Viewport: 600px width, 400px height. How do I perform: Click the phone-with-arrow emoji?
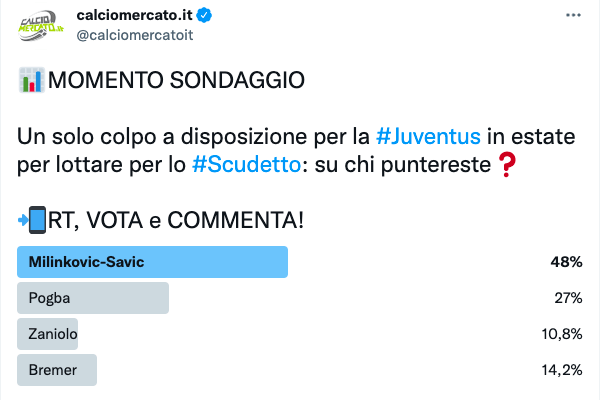tap(31, 218)
